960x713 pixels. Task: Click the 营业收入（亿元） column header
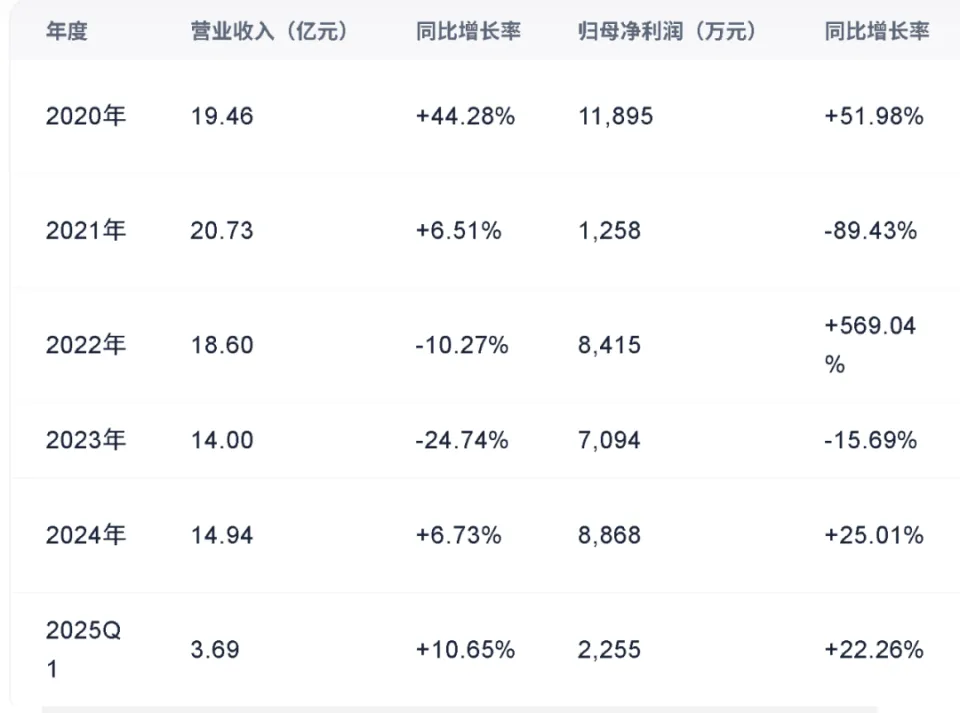coord(269,31)
